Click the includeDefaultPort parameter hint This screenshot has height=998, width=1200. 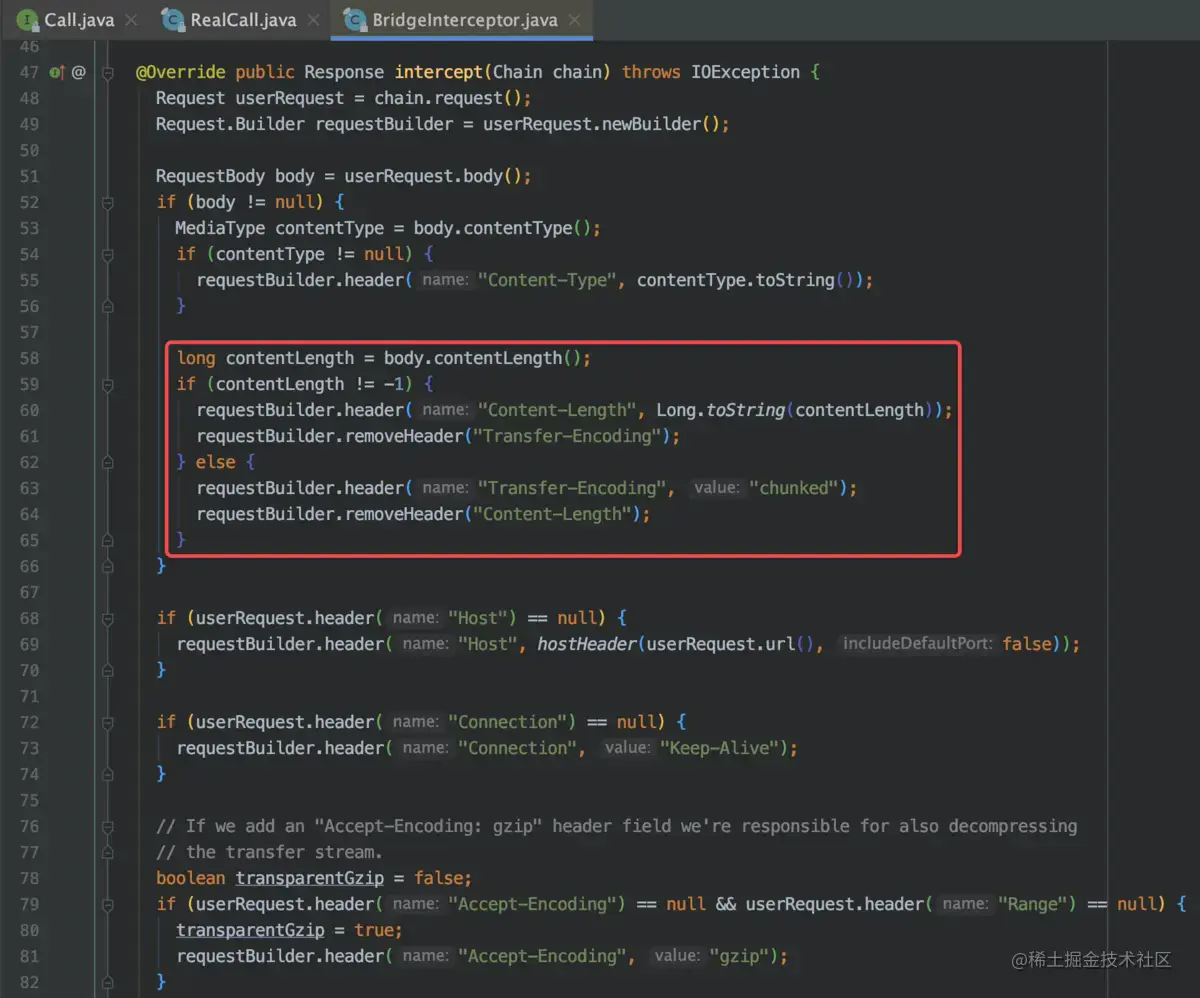point(918,644)
